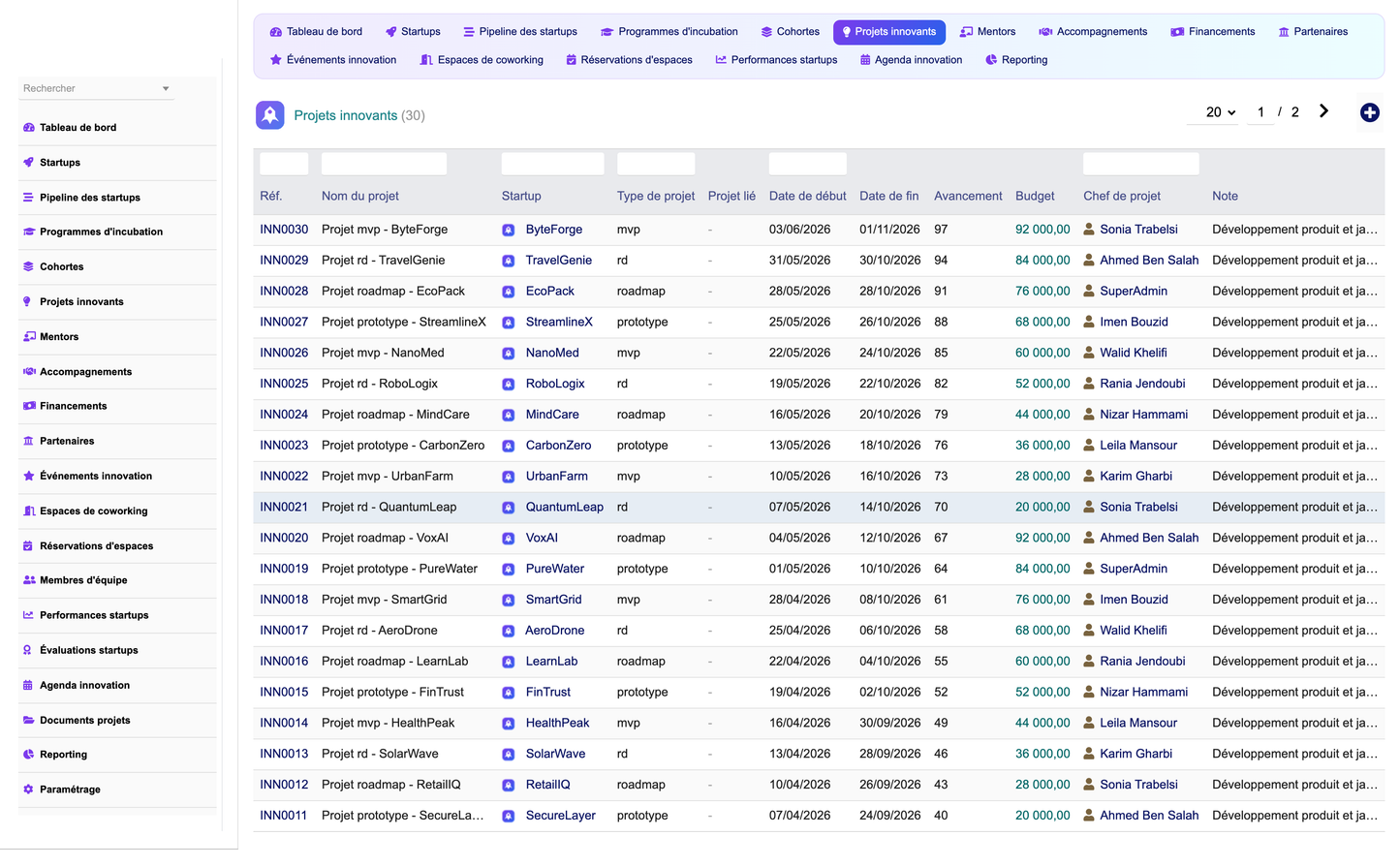Click the Chef de projet filter field
1400x867 pixels.
(x=1140, y=164)
